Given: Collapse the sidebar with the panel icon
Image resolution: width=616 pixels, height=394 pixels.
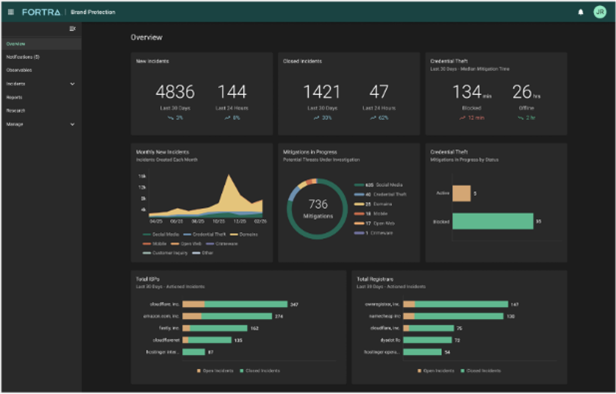Looking at the screenshot, I should click(72, 29).
